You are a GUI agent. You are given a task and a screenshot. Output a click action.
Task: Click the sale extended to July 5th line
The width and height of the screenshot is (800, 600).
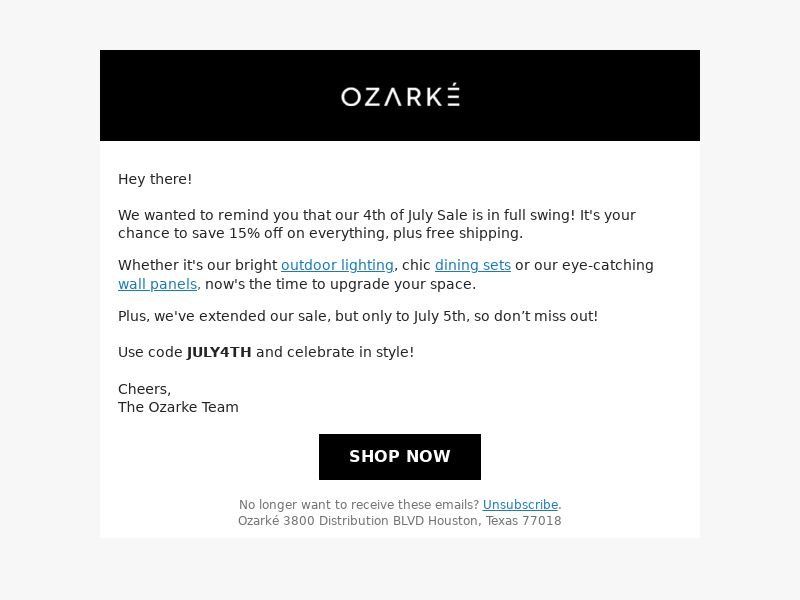(x=358, y=316)
